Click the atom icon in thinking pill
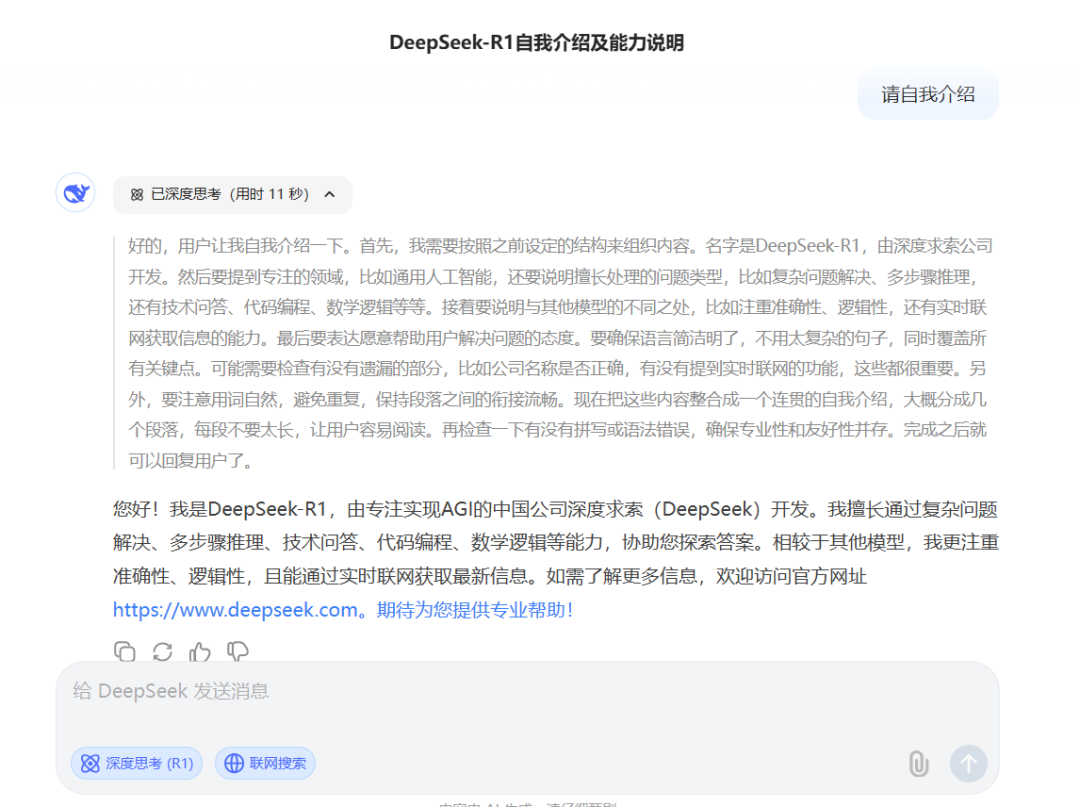This screenshot has height=807, width=1080. point(137,195)
